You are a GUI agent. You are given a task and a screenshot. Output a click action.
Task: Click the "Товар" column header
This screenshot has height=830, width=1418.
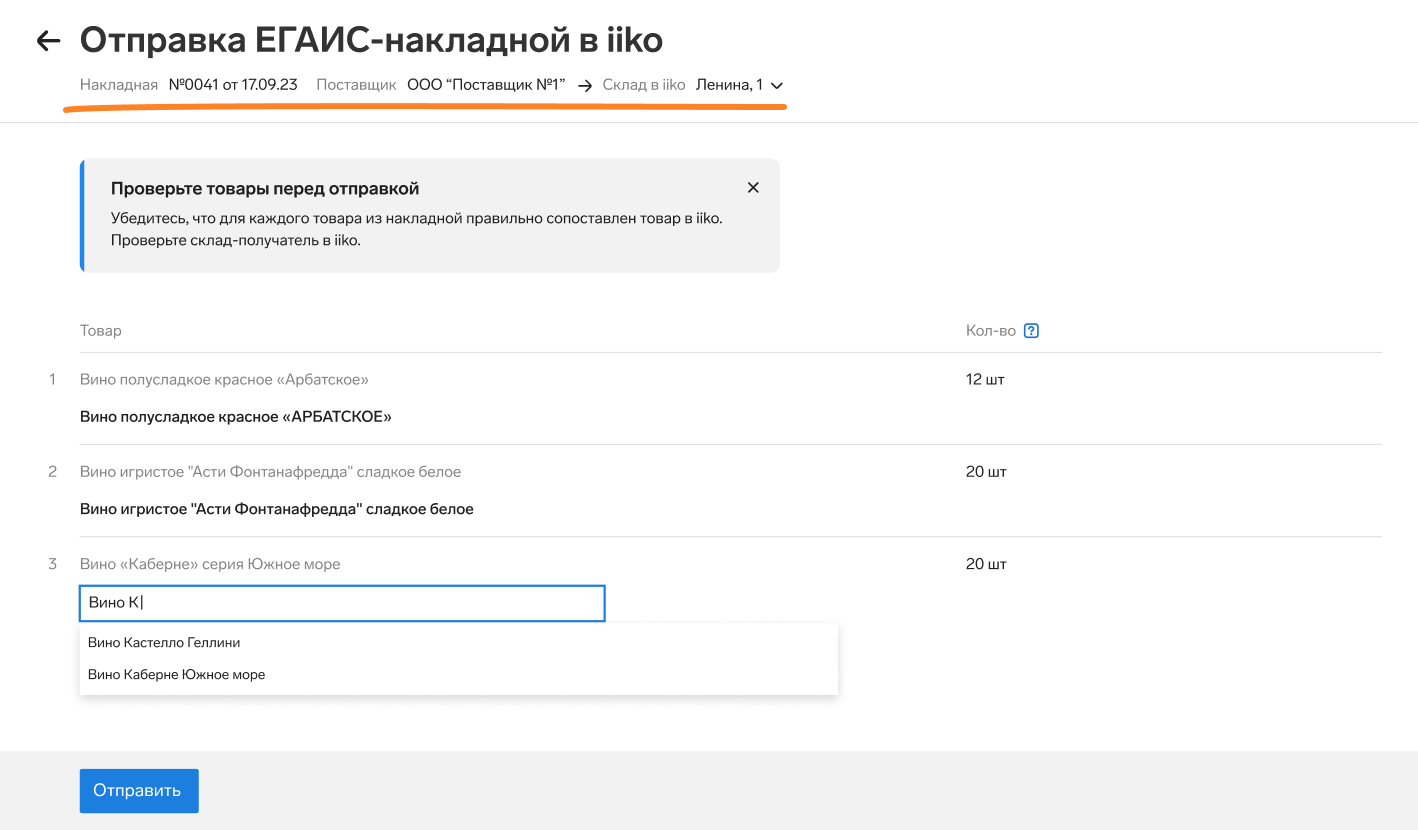(100, 331)
